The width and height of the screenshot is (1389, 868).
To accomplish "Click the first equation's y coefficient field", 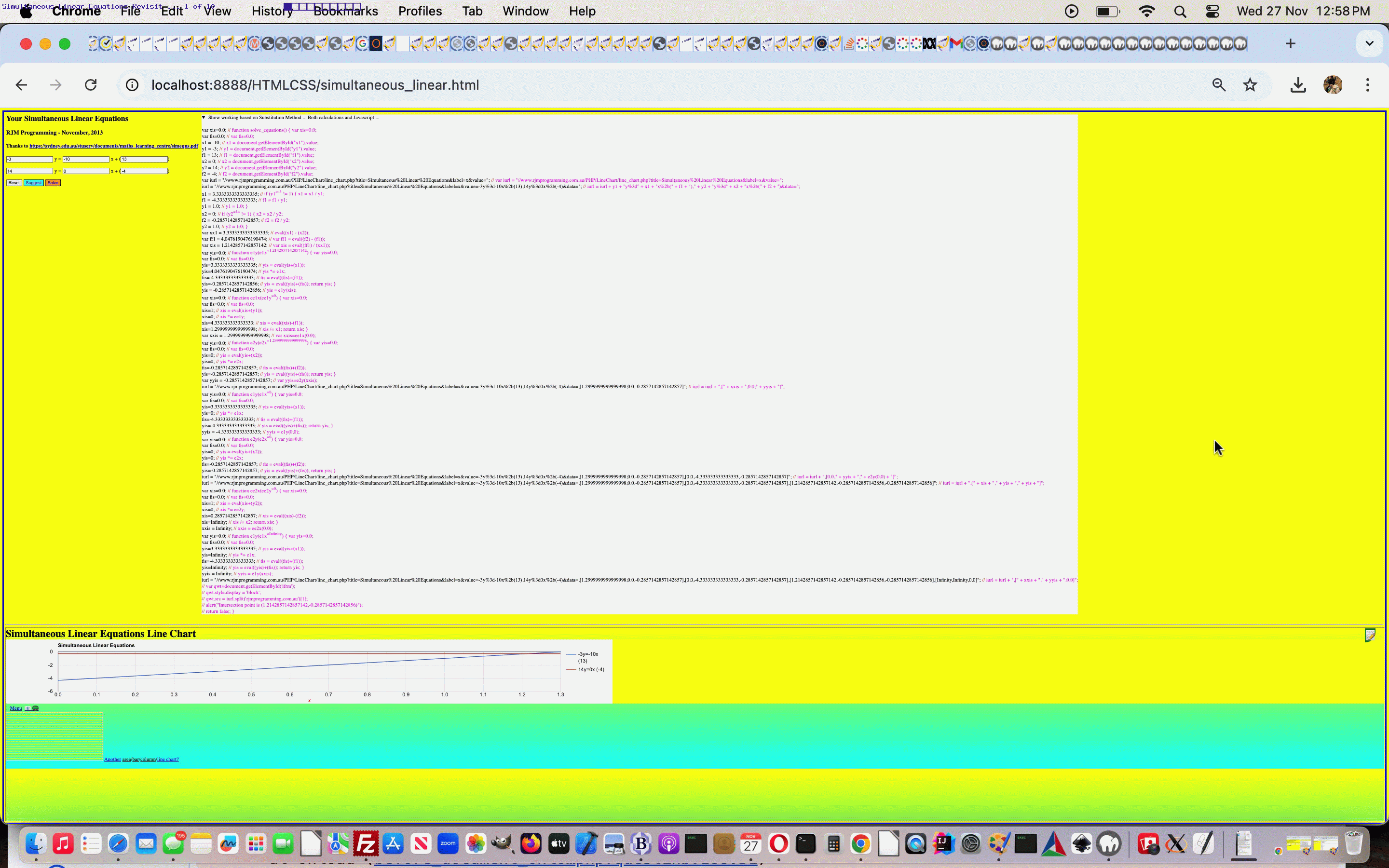I will 29,159.
